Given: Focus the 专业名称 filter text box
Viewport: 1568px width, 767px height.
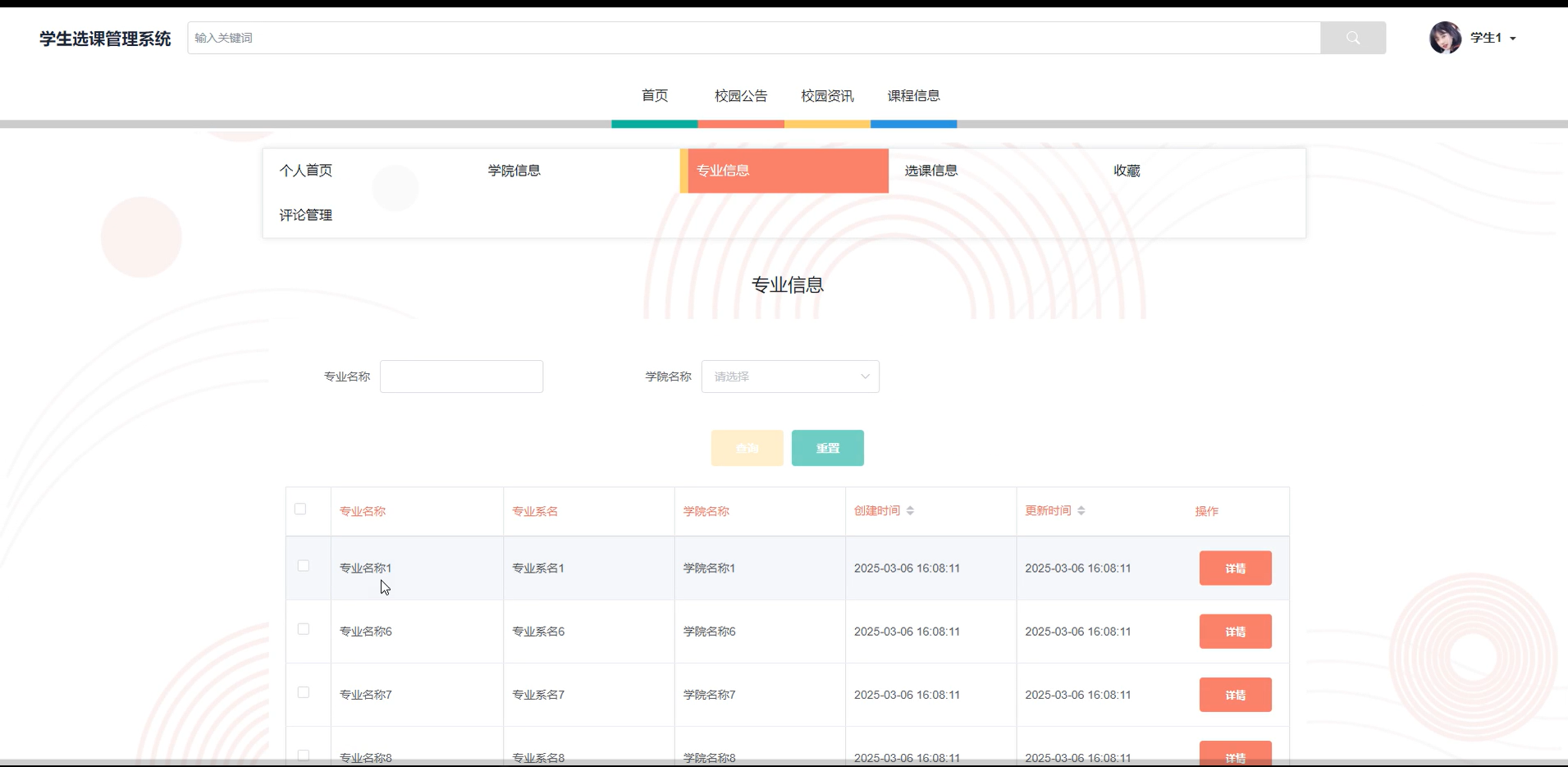Looking at the screenshot, I should 461,377.
